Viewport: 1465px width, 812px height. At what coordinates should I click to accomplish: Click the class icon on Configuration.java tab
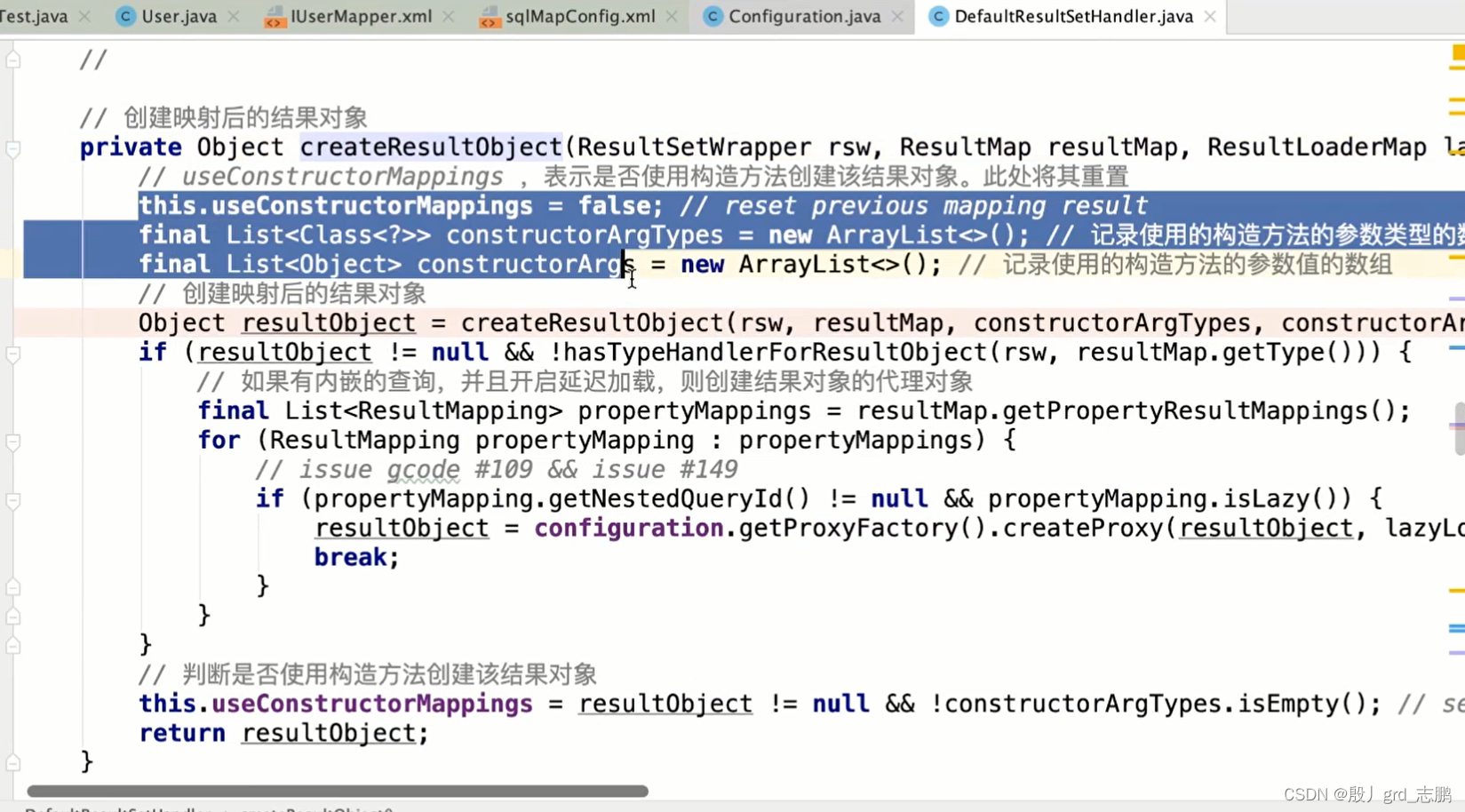pyautogui.click(x=713, y=16)
